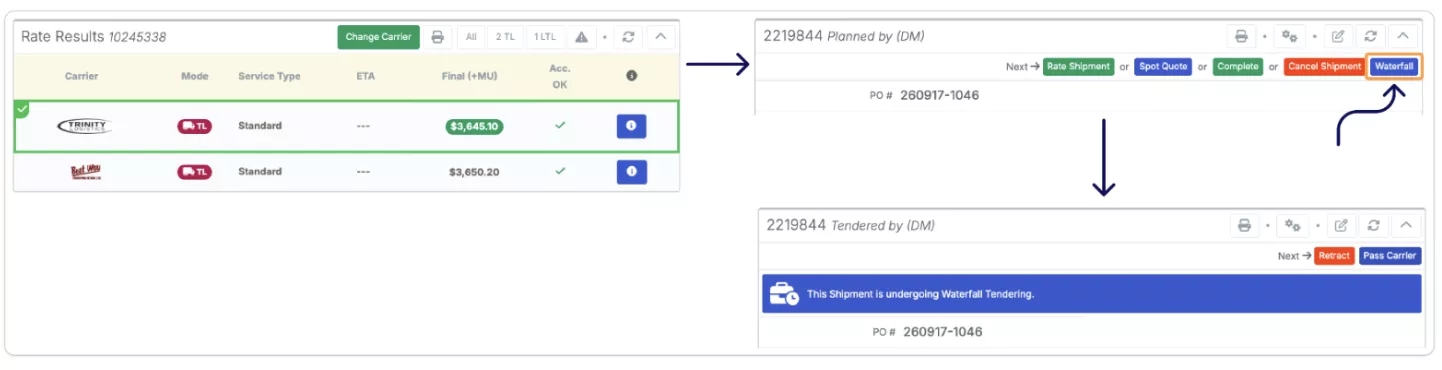Click the 2219844 Planned by (DM) title

[844, 36]
